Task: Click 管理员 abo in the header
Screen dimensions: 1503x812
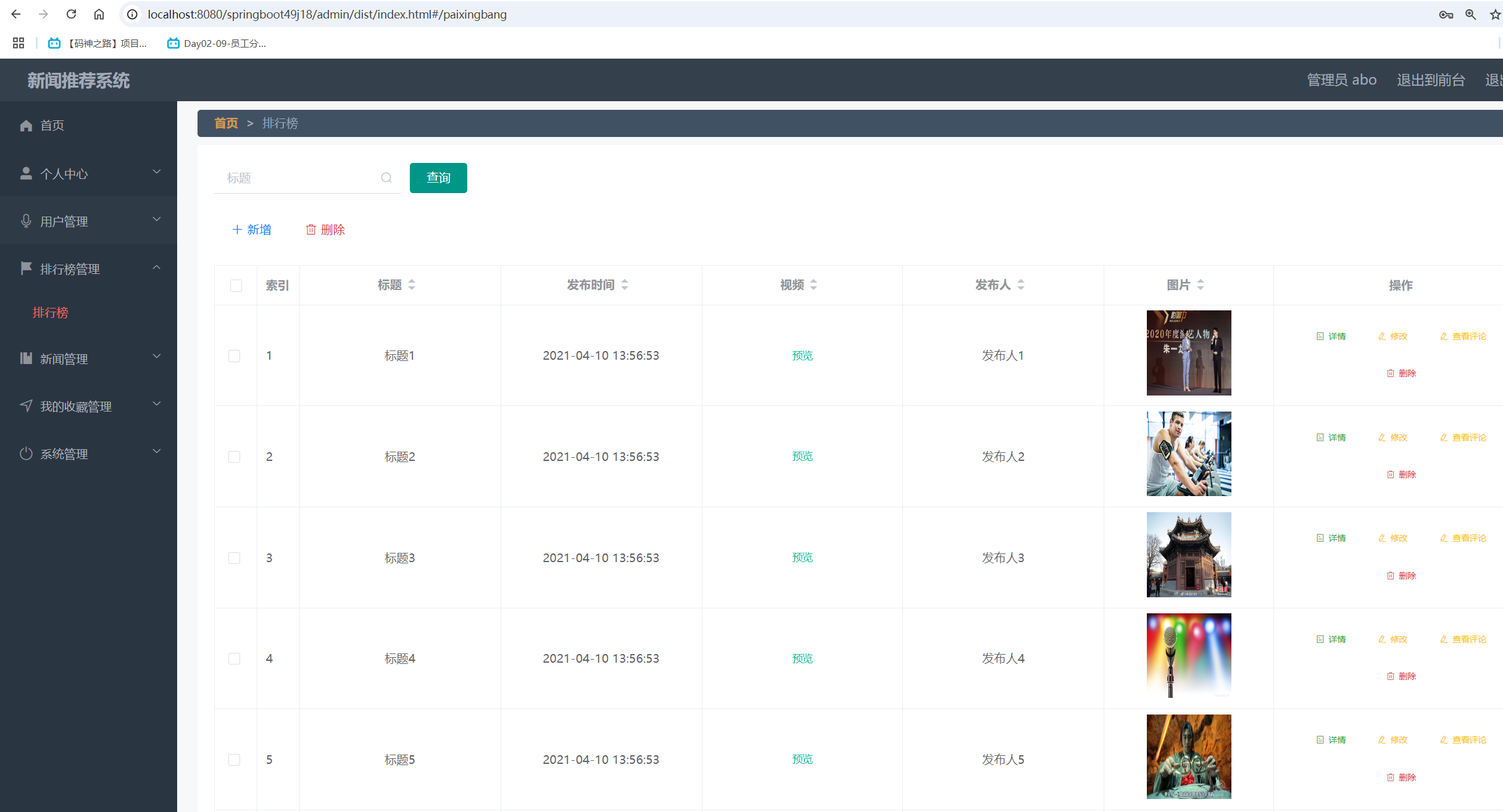Action: 1341,80
